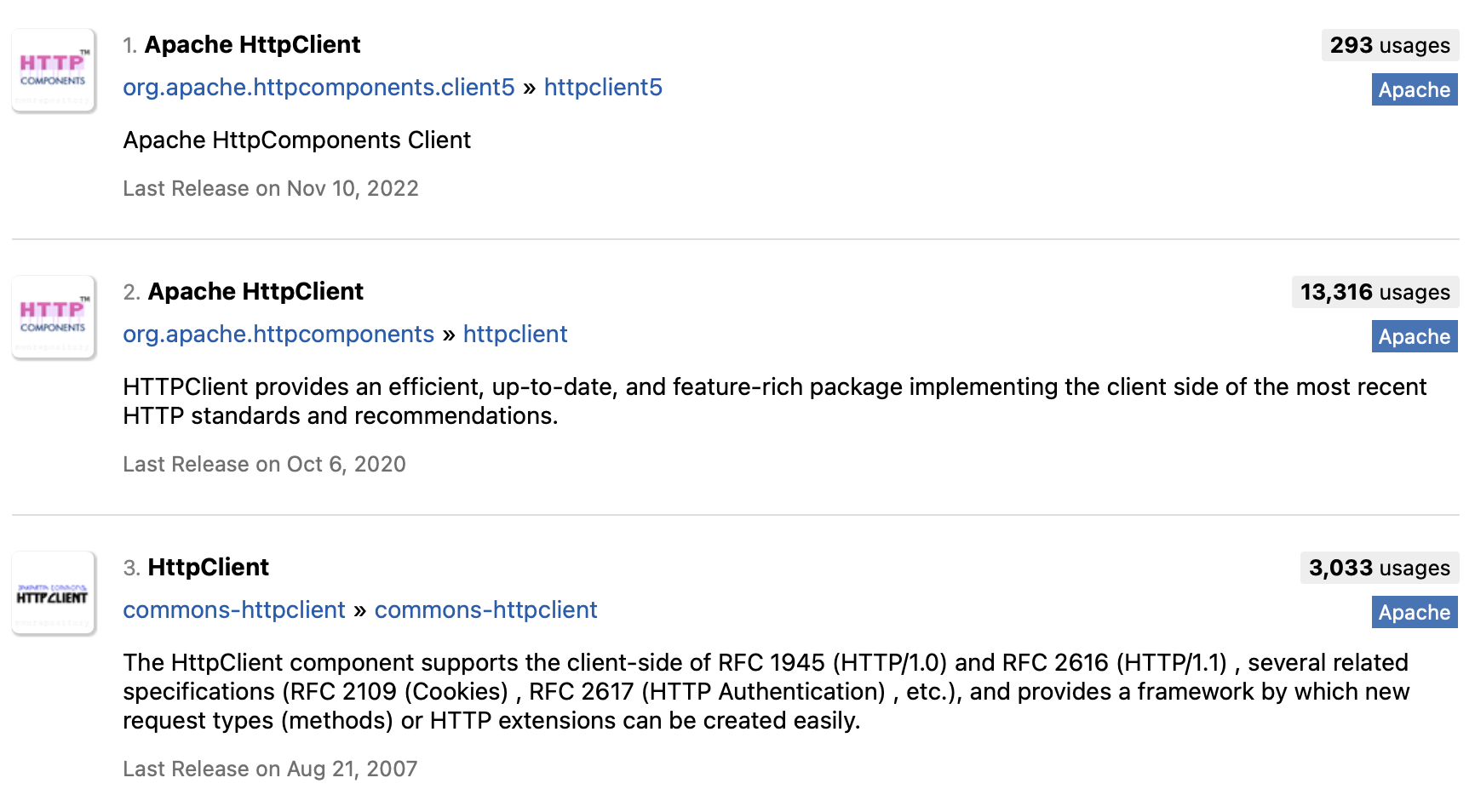The image size is (1475, 812).
Task: Click the Apache license badge on result 3
Action: point(1414,612)
